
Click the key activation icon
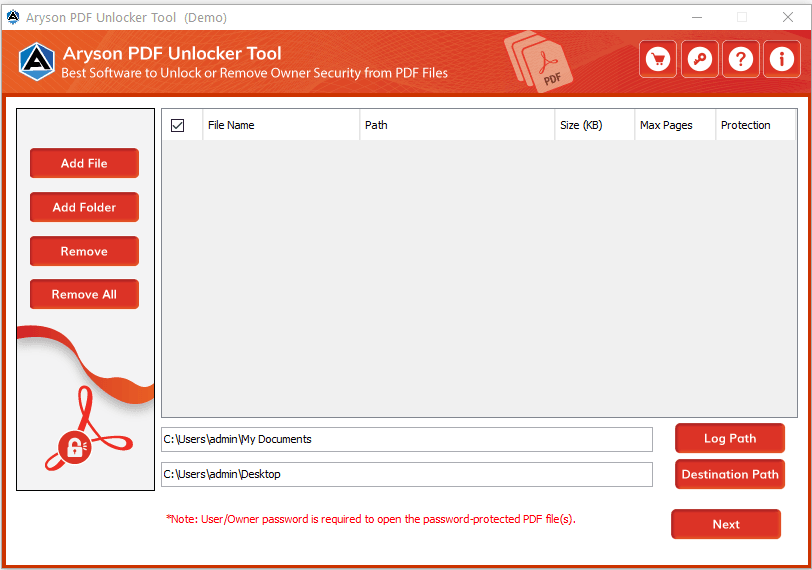pos(700,59)
